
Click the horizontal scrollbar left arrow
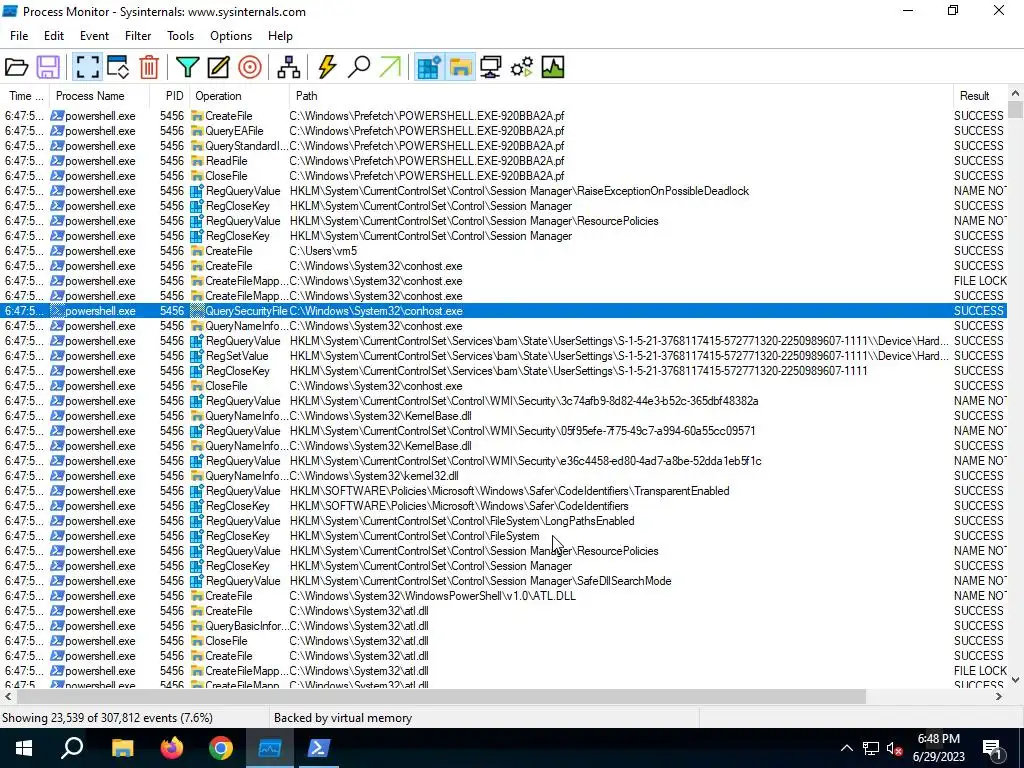[x=7, y=697]
